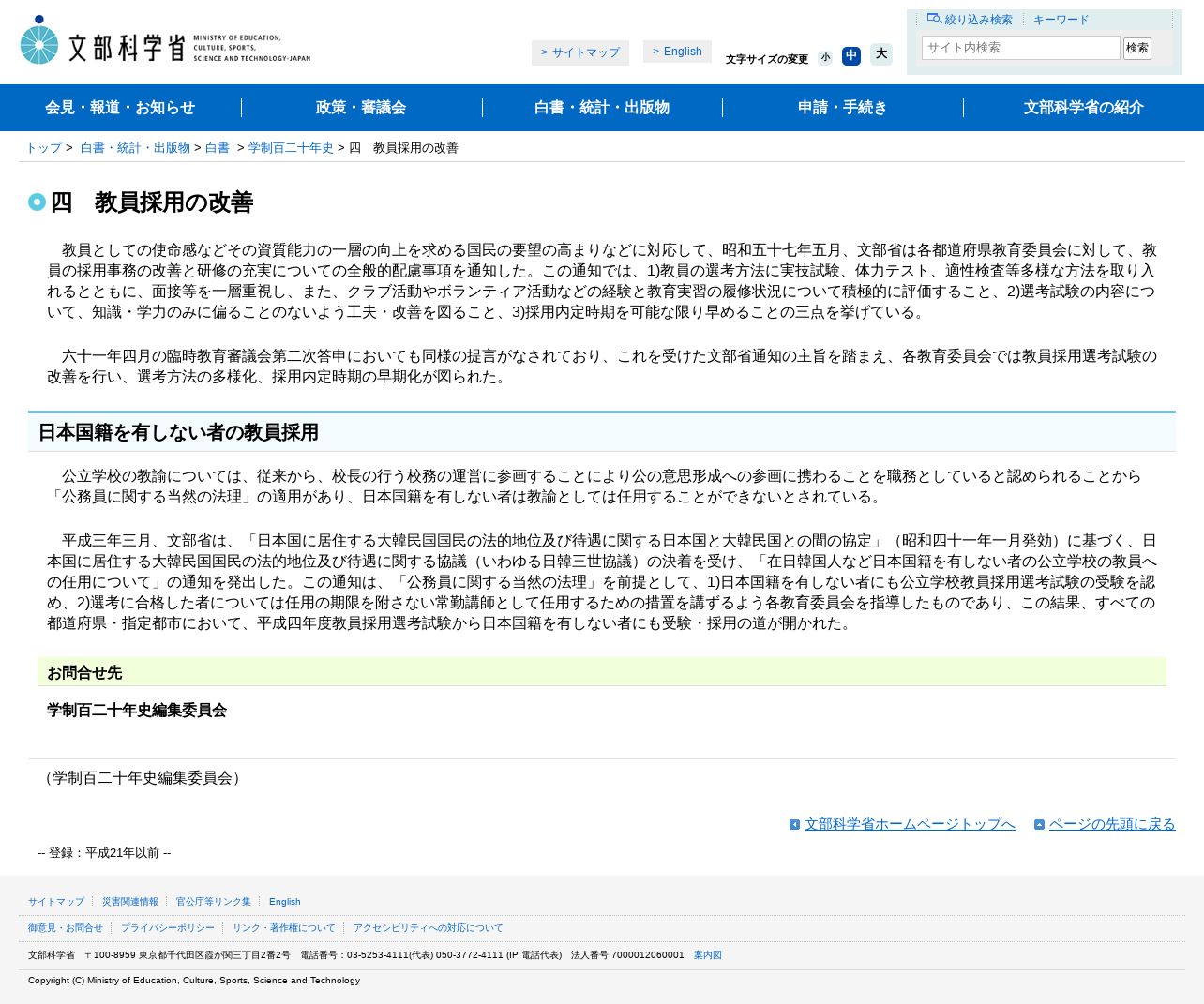Open 御意見・お問合せ footer link
The image size is (1204, 1004).
(x=66, y=928)
